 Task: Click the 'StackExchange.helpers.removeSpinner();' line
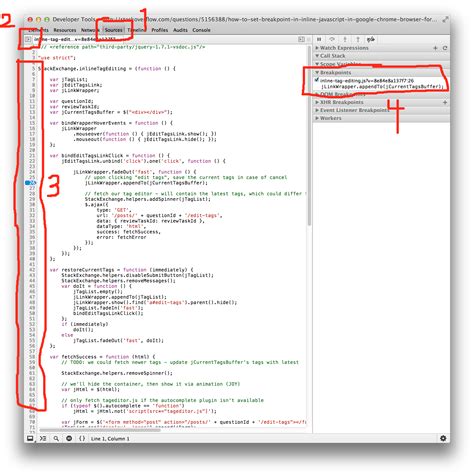[x=117, y=373]
